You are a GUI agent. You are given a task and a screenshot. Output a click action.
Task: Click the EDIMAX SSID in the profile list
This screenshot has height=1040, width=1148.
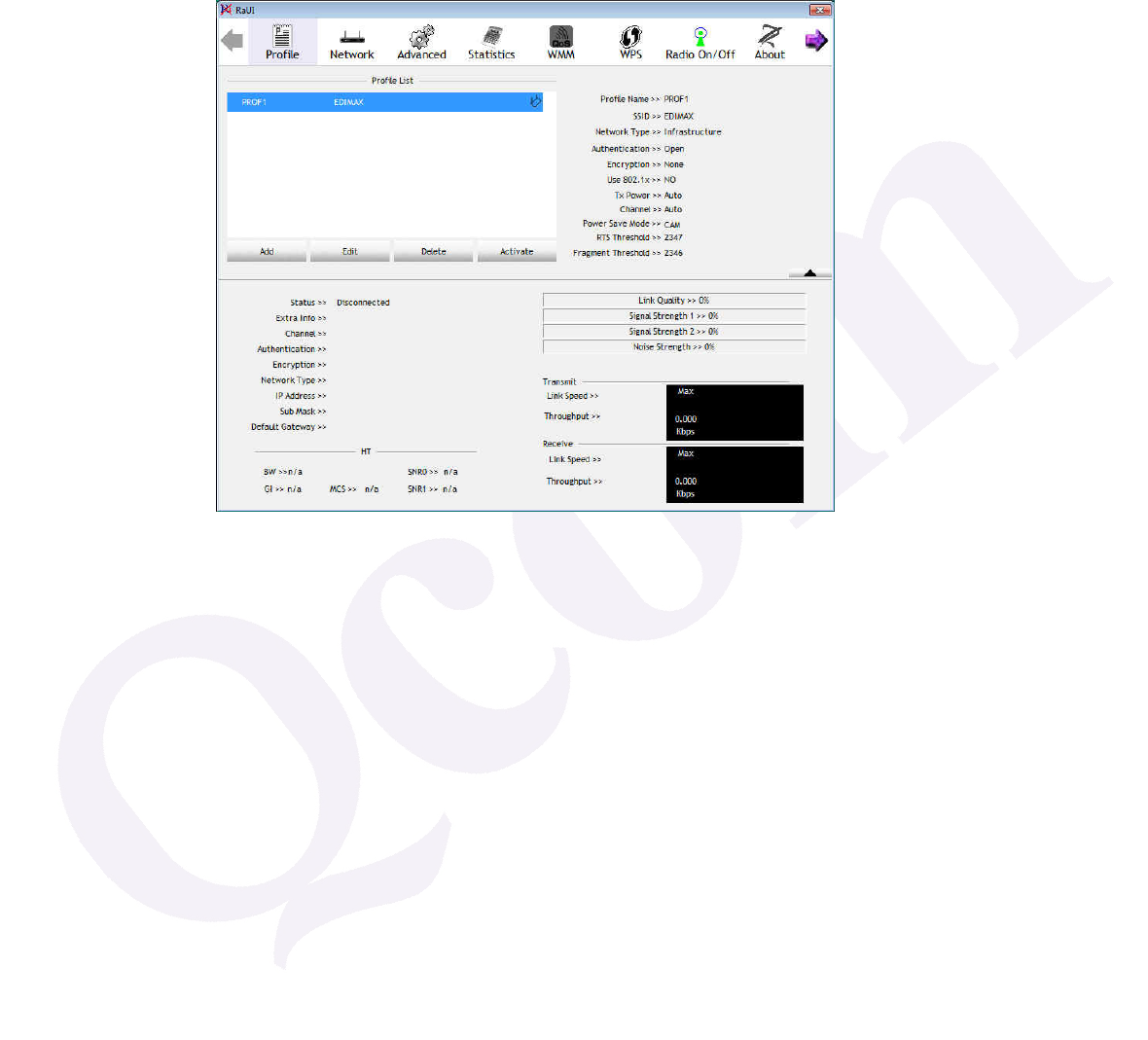[348, 102]
